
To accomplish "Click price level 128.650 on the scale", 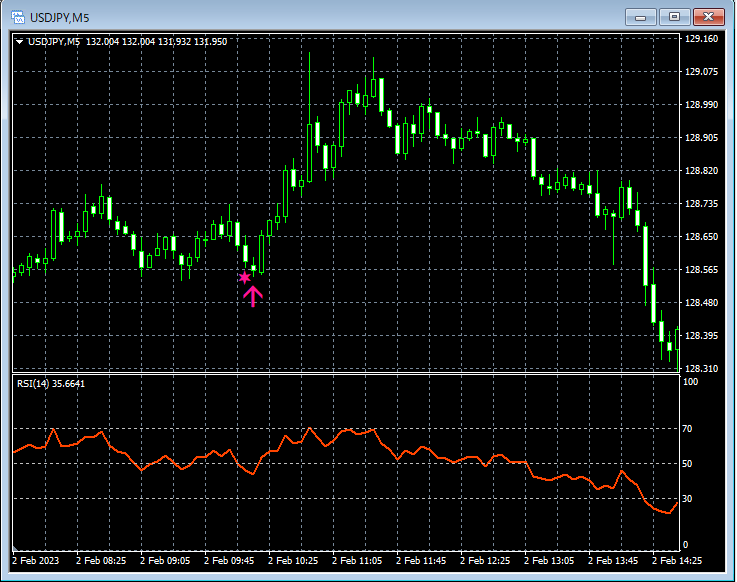I will [701, 236].
